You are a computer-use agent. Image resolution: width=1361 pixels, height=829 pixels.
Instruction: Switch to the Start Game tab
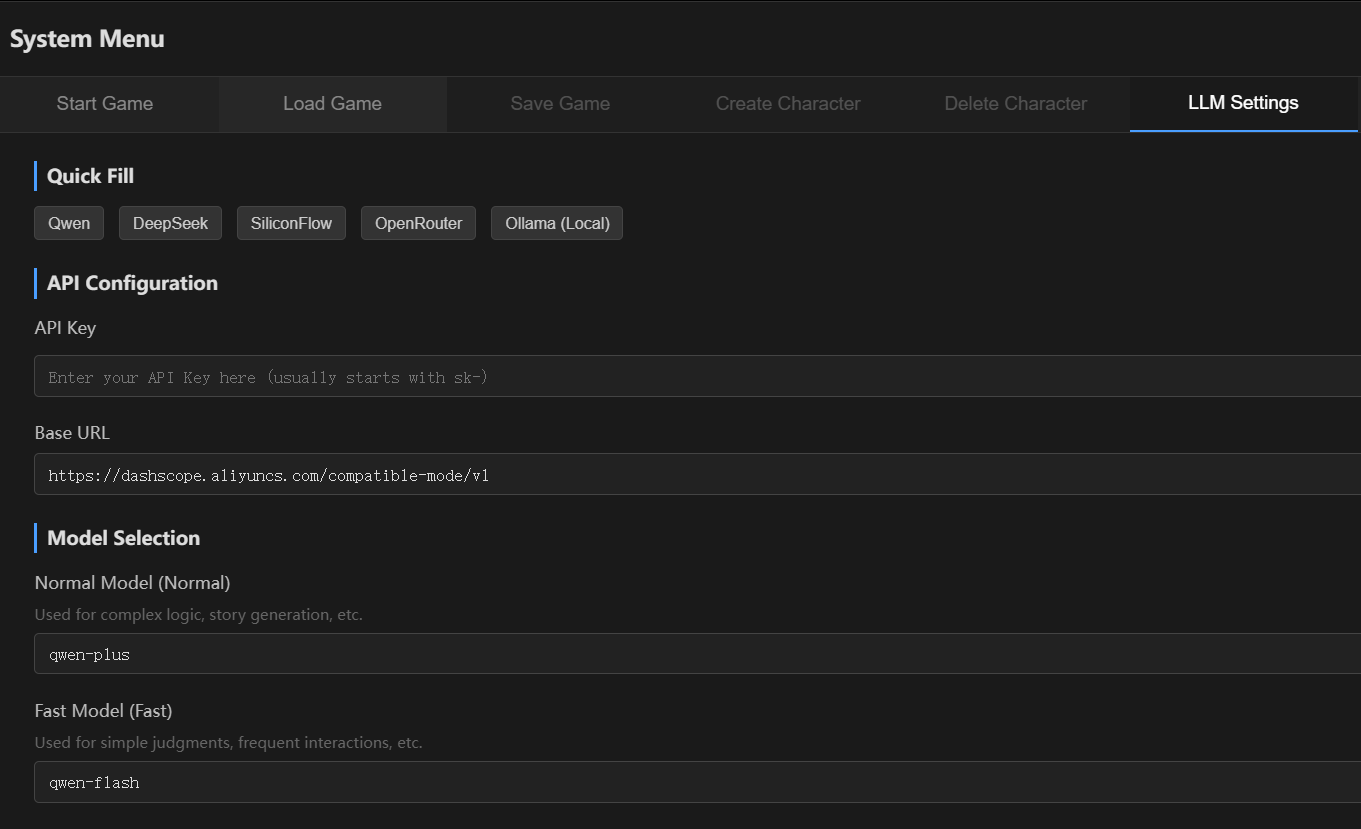[104, 103]
